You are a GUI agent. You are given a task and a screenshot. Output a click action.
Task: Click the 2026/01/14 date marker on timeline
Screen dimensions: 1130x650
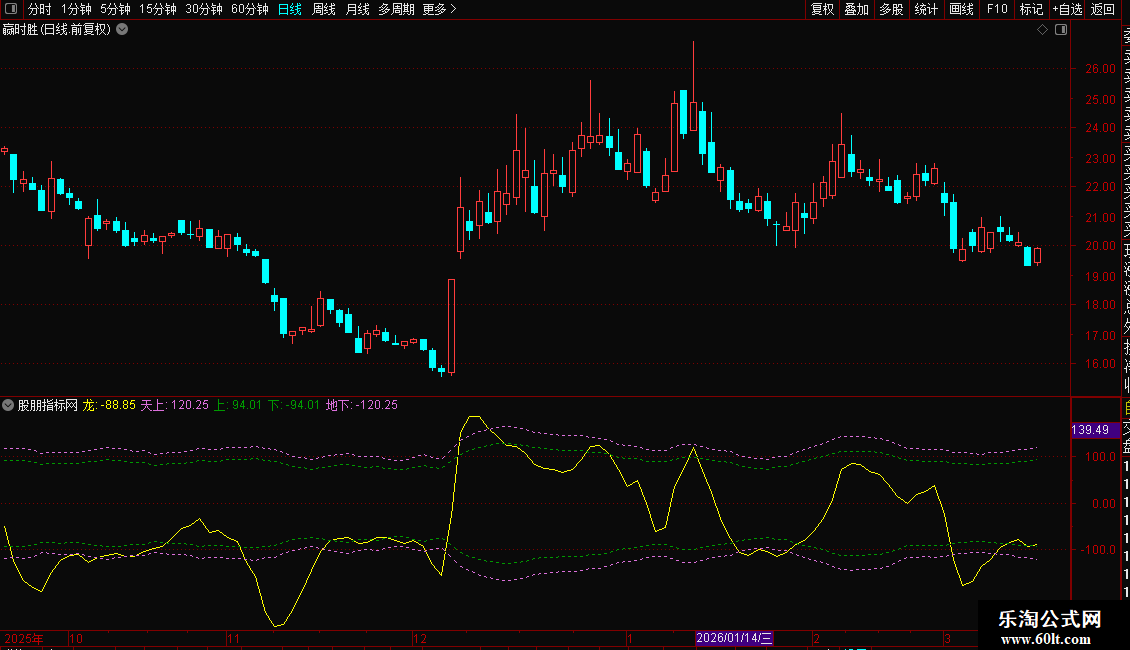(x=735, y=638)
